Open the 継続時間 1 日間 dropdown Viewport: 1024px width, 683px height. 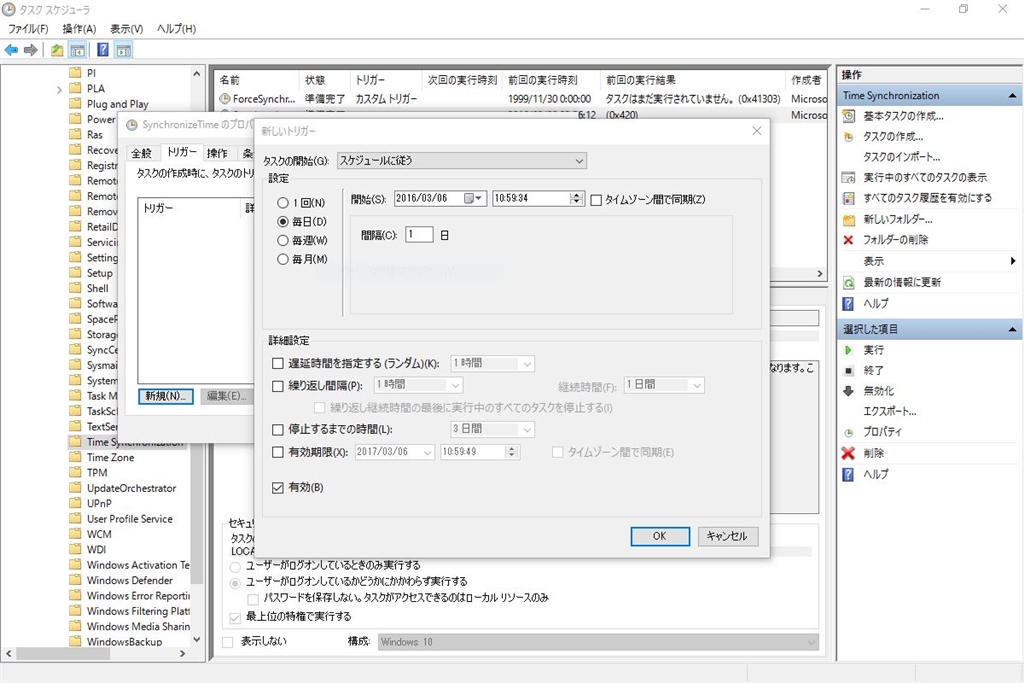click(x=664, y=385)
